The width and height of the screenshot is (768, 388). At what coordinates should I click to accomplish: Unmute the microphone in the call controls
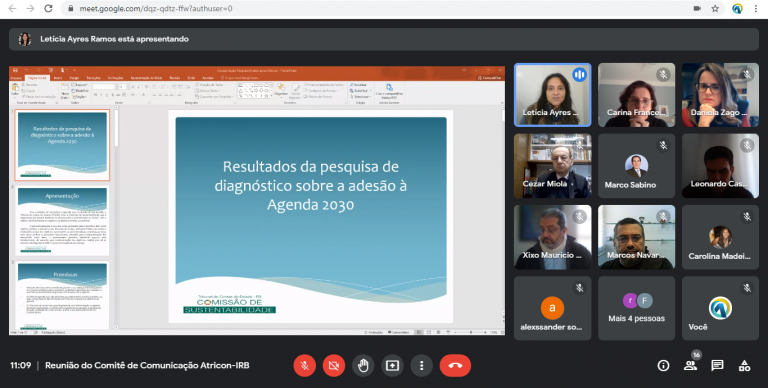[x=305, y=365]
